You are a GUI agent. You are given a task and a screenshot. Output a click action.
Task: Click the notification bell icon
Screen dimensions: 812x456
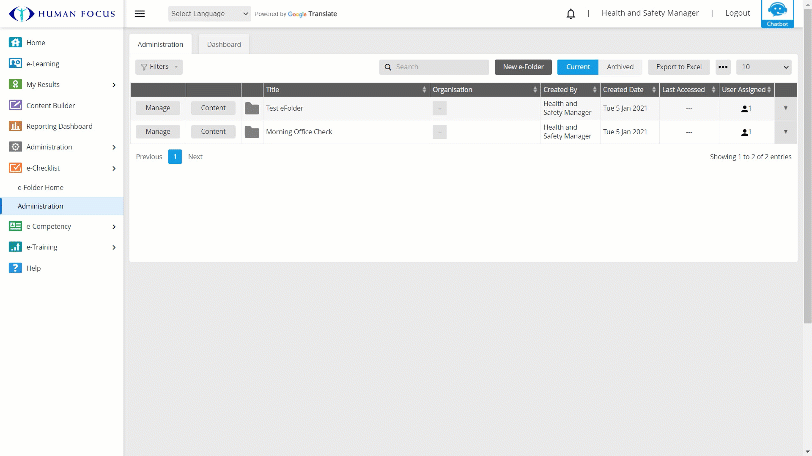tap(571, 14)
